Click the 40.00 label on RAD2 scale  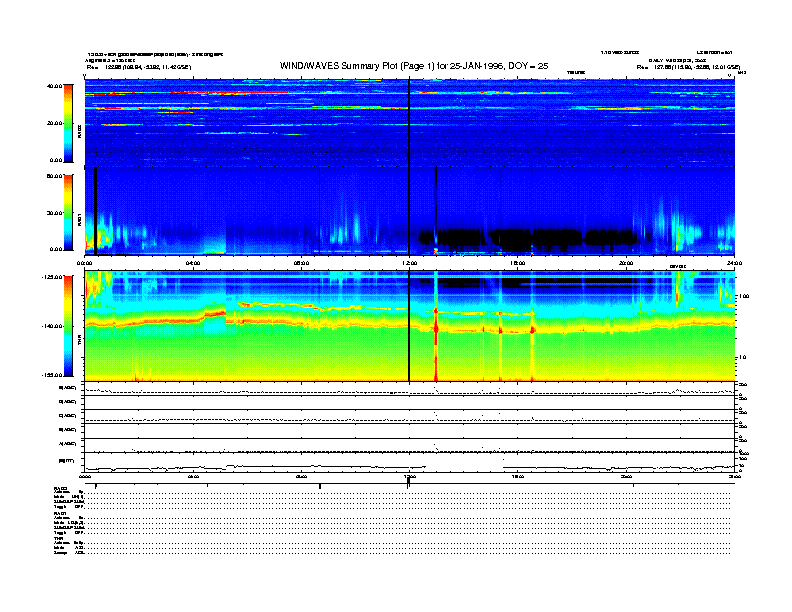pyautogui.click(x=54, y=86)
